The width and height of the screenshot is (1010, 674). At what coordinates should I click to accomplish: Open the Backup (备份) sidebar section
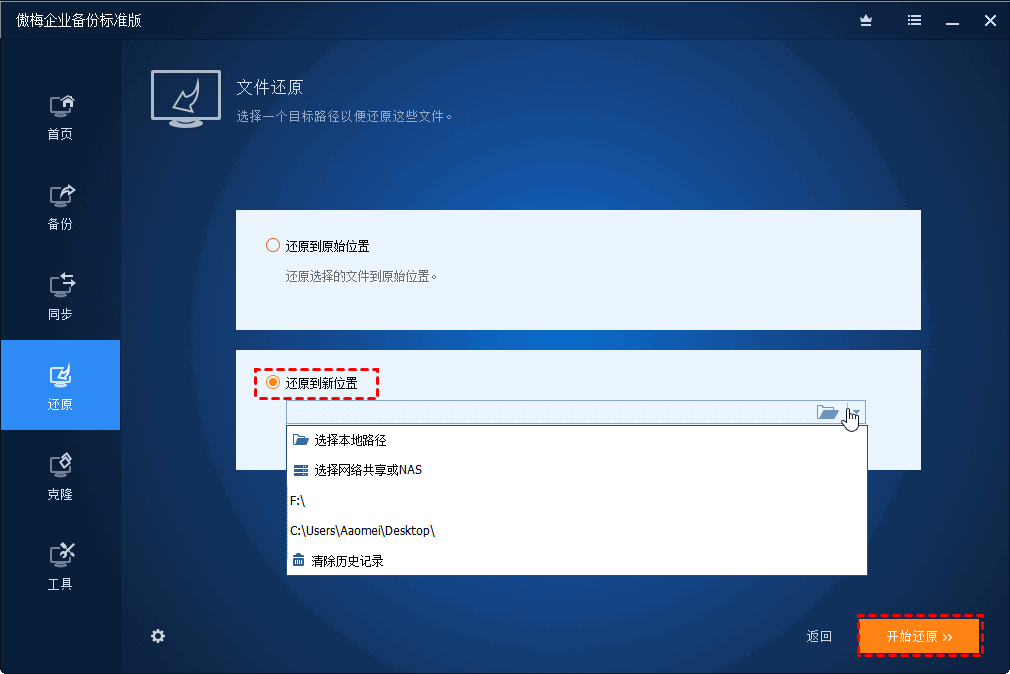point(61,207)
